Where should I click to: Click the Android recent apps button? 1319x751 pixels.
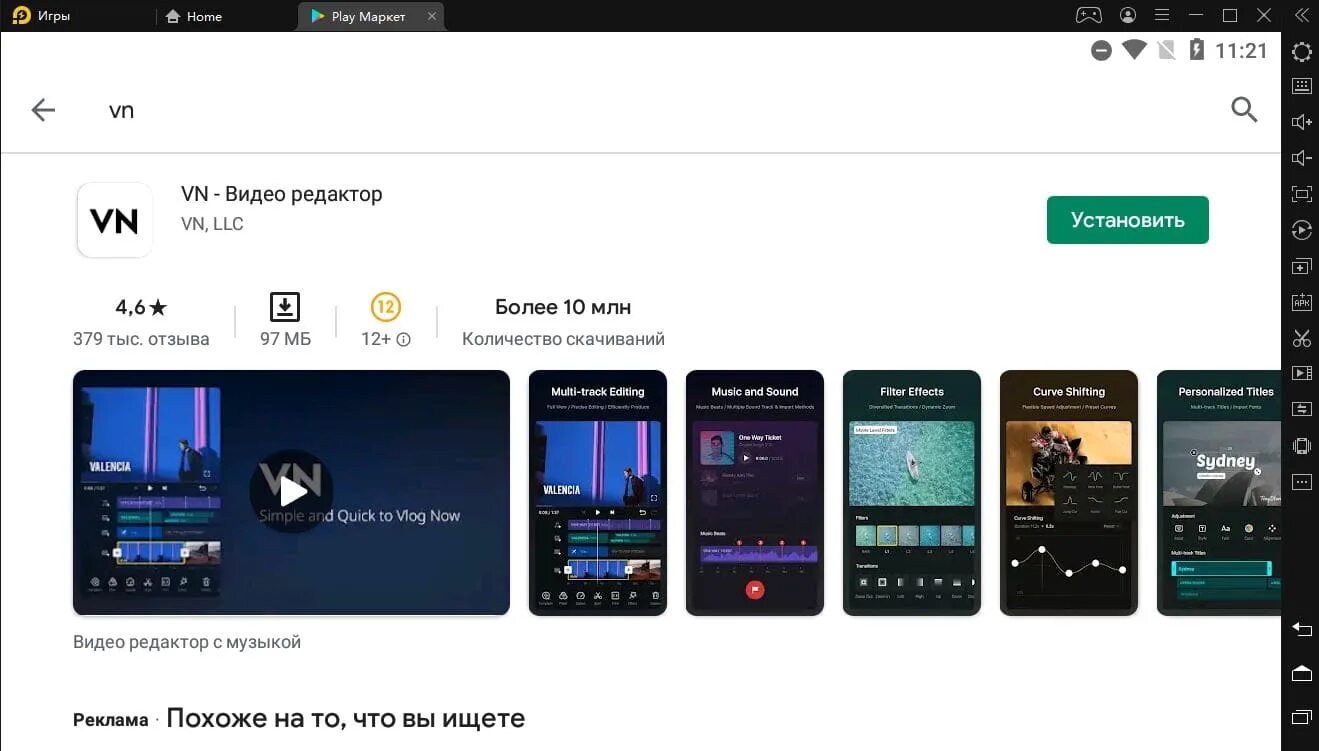pyautogui.click(x=1301, y=717)
